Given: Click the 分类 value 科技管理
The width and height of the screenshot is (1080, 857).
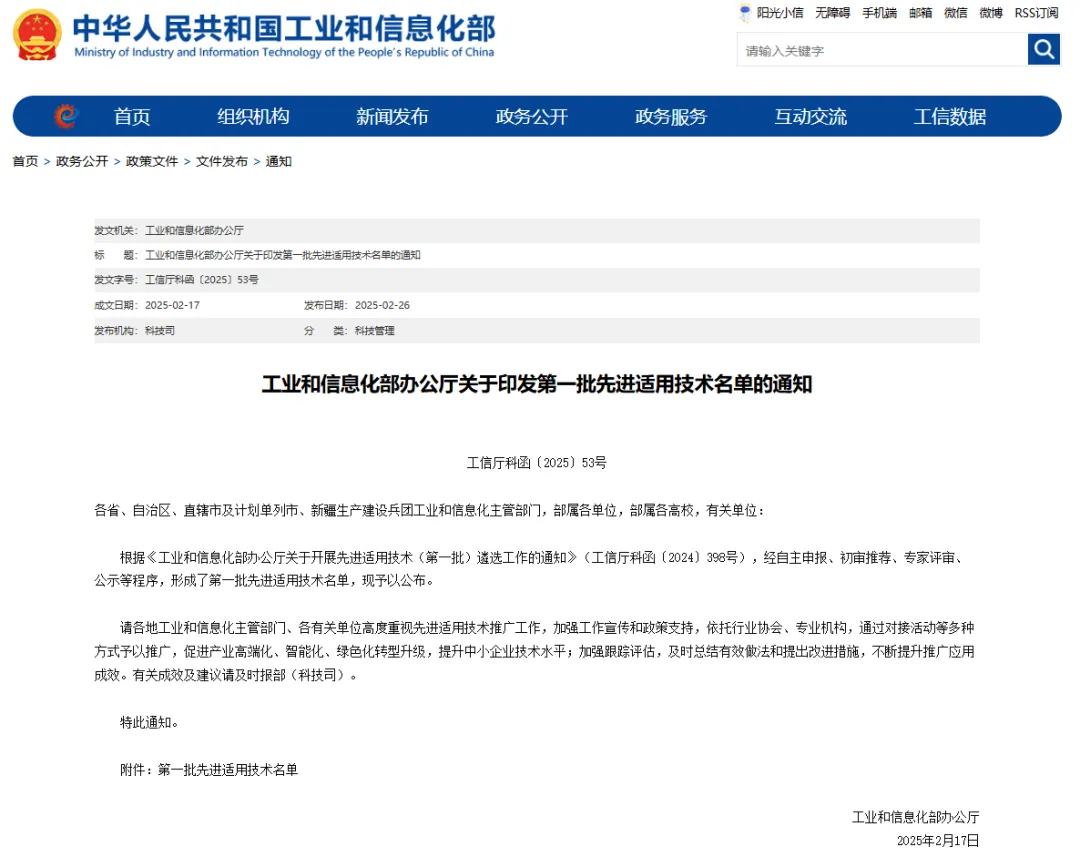Looking at the screenshot, I should [375, 331].
